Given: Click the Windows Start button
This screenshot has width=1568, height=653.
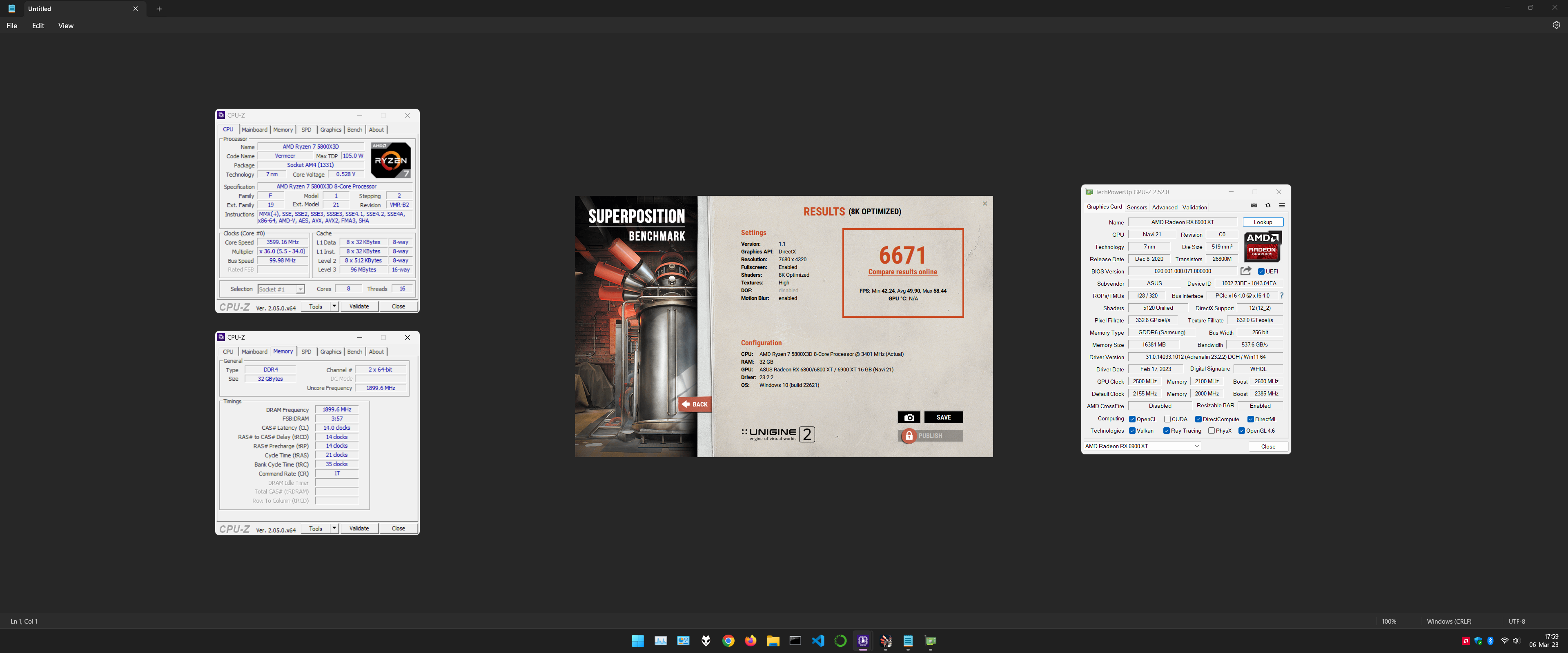Looking at the screenshot, I should 638,640.
